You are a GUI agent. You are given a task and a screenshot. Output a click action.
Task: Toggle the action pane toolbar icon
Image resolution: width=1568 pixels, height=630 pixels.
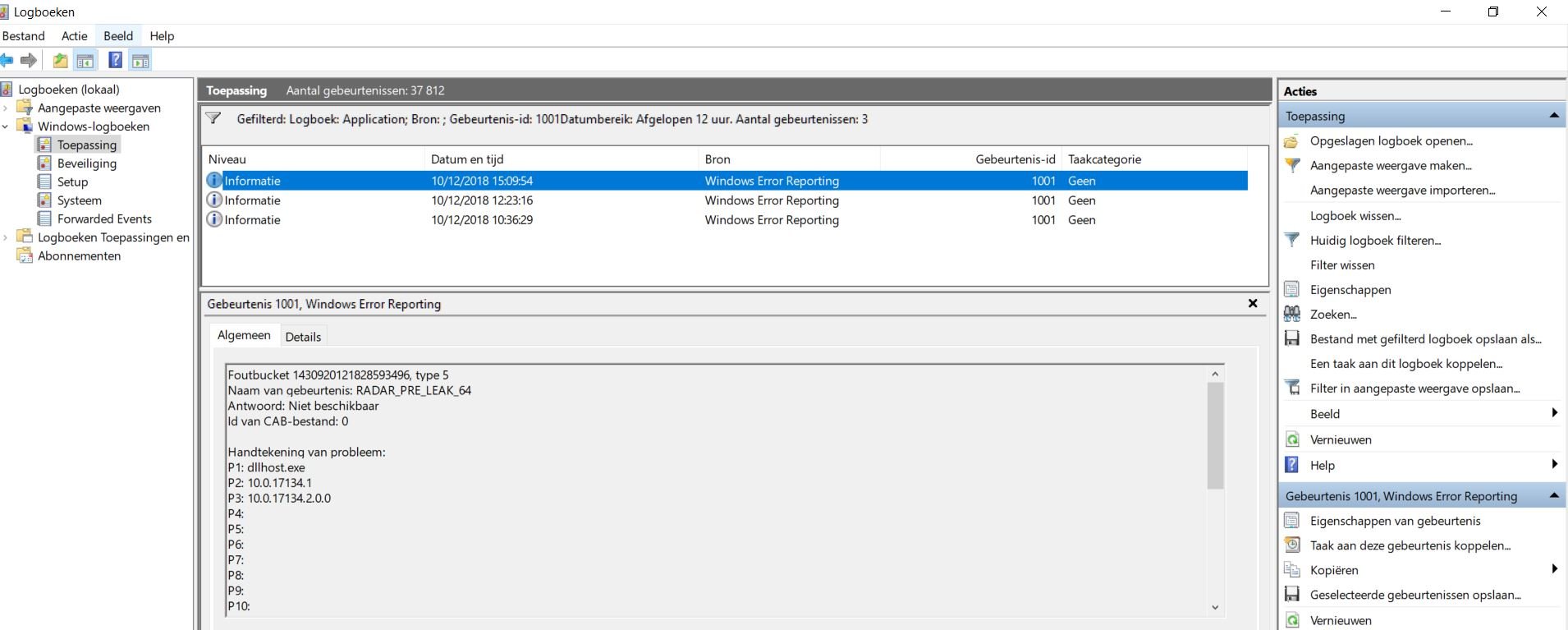140,60
